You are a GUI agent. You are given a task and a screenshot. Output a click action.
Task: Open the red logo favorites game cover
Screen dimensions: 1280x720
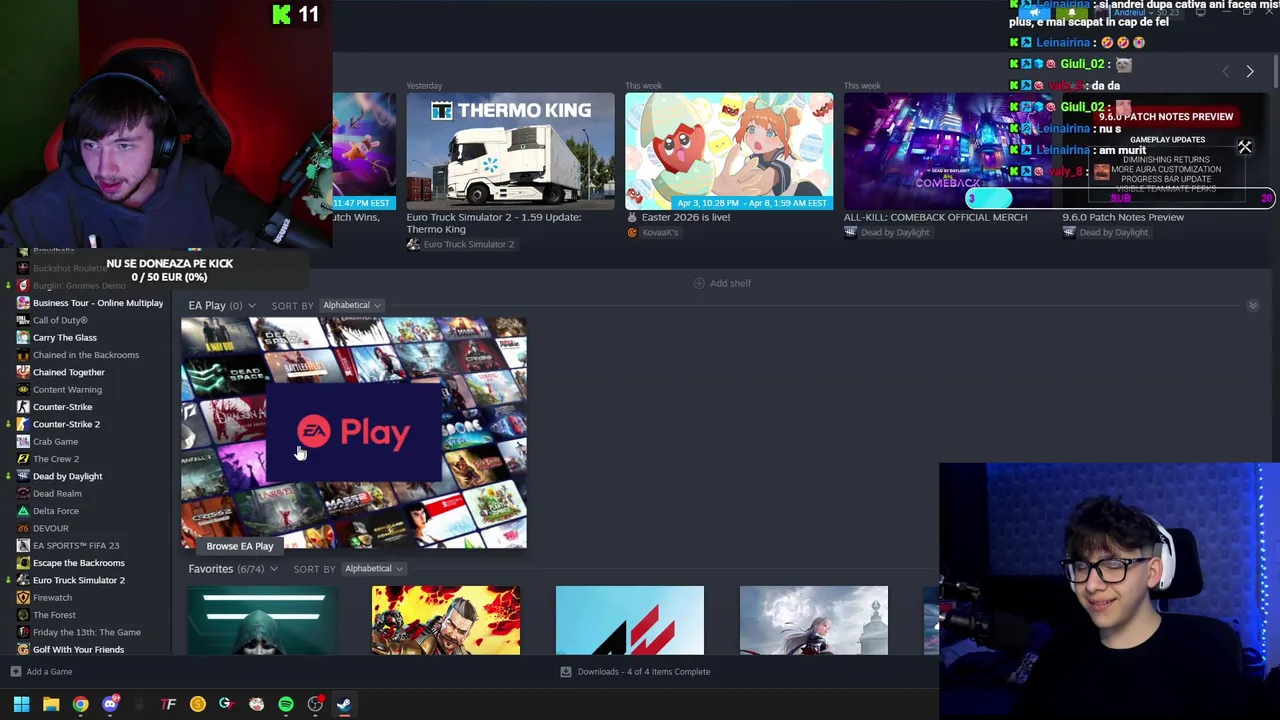coord(630,620)
